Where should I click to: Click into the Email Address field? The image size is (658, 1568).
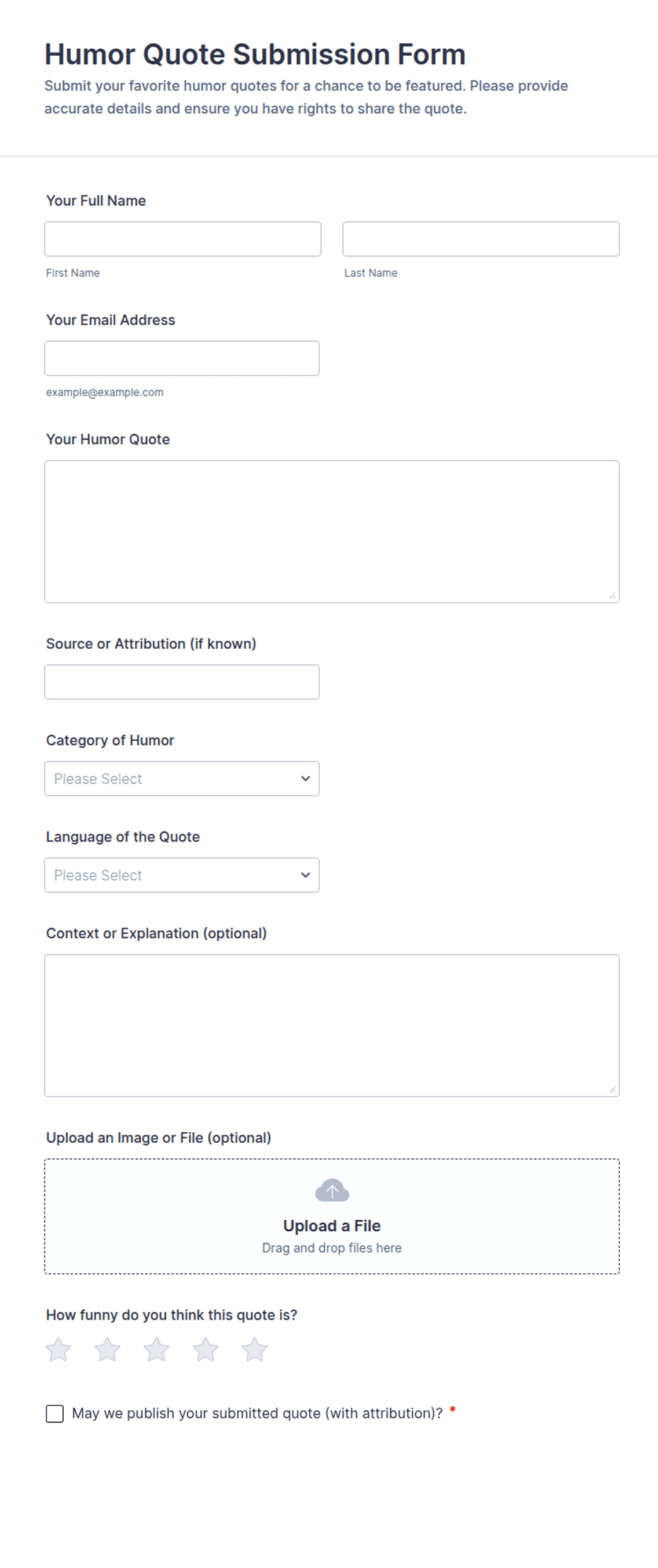pyautogui.click(x=182, y=358)
